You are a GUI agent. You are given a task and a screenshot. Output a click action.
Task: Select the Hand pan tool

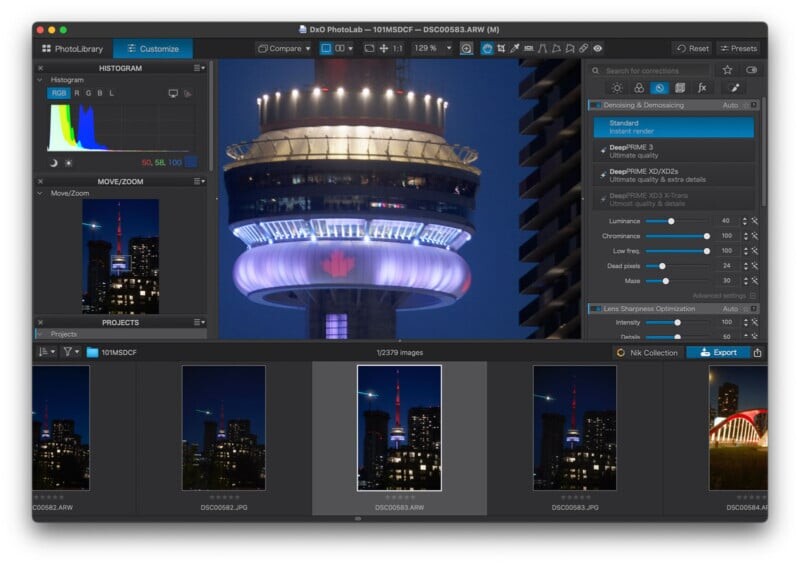(x=487, y=48)
